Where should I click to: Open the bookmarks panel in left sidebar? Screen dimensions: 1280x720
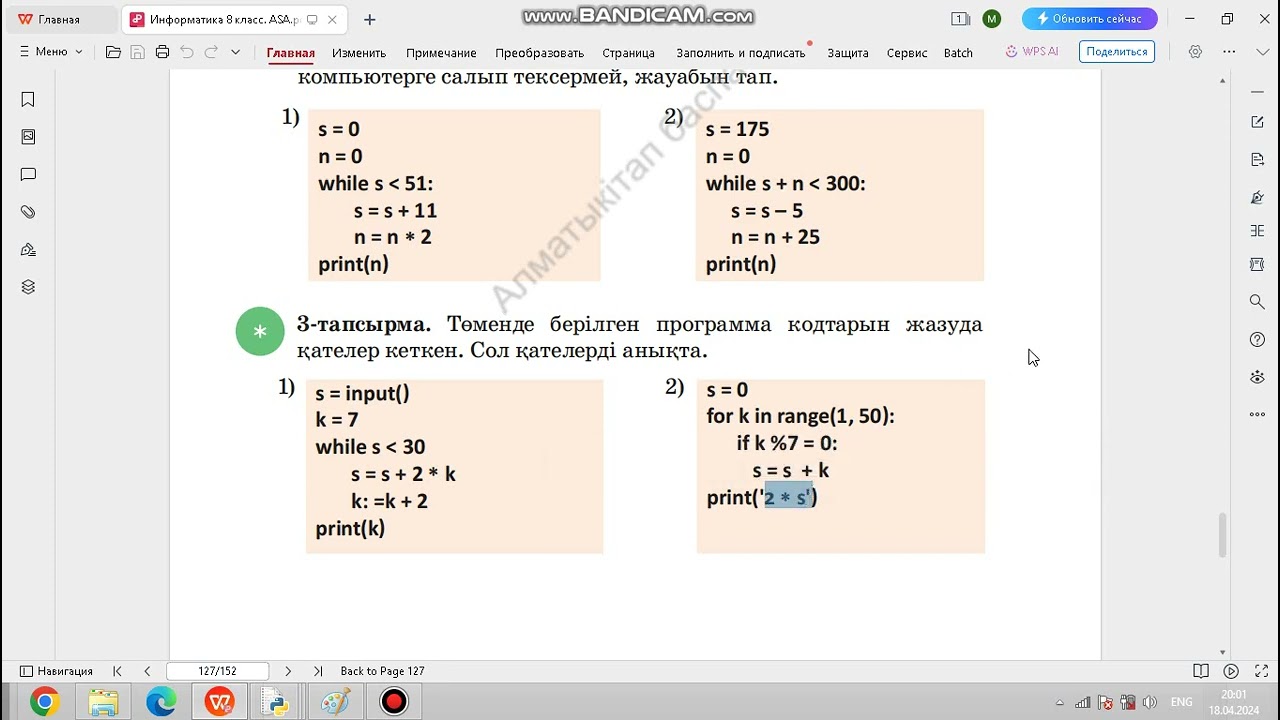[28, 99]
